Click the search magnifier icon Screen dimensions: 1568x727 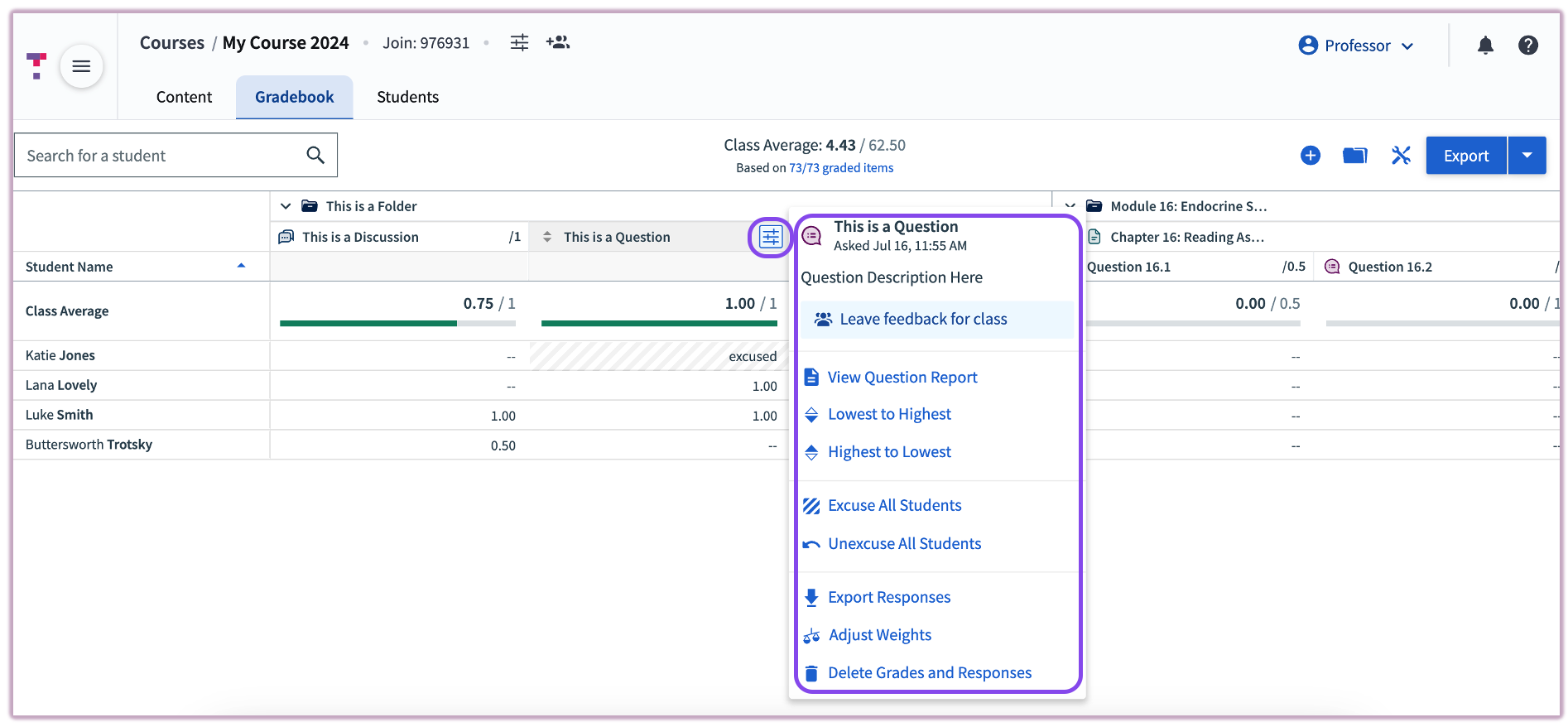click(x=315, y=155)
